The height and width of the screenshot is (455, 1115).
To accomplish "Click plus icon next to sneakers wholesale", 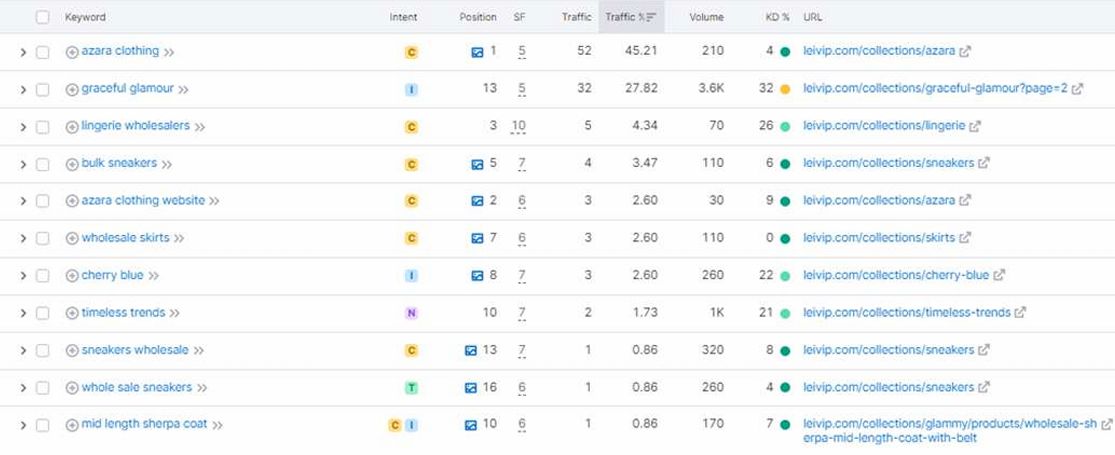I will pos(72,350).
